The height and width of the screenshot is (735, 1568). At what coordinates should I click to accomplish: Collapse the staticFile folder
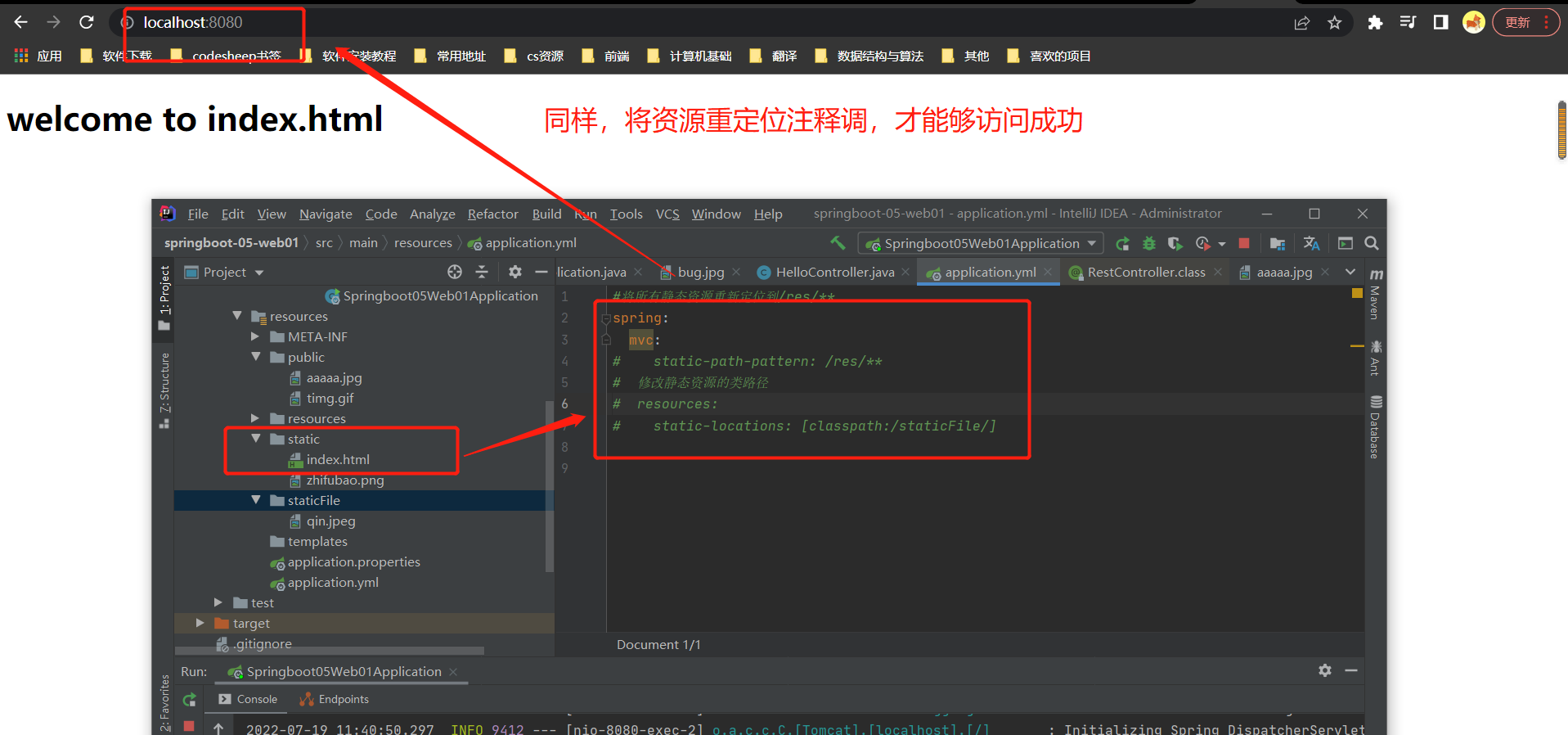coord(256,499)
